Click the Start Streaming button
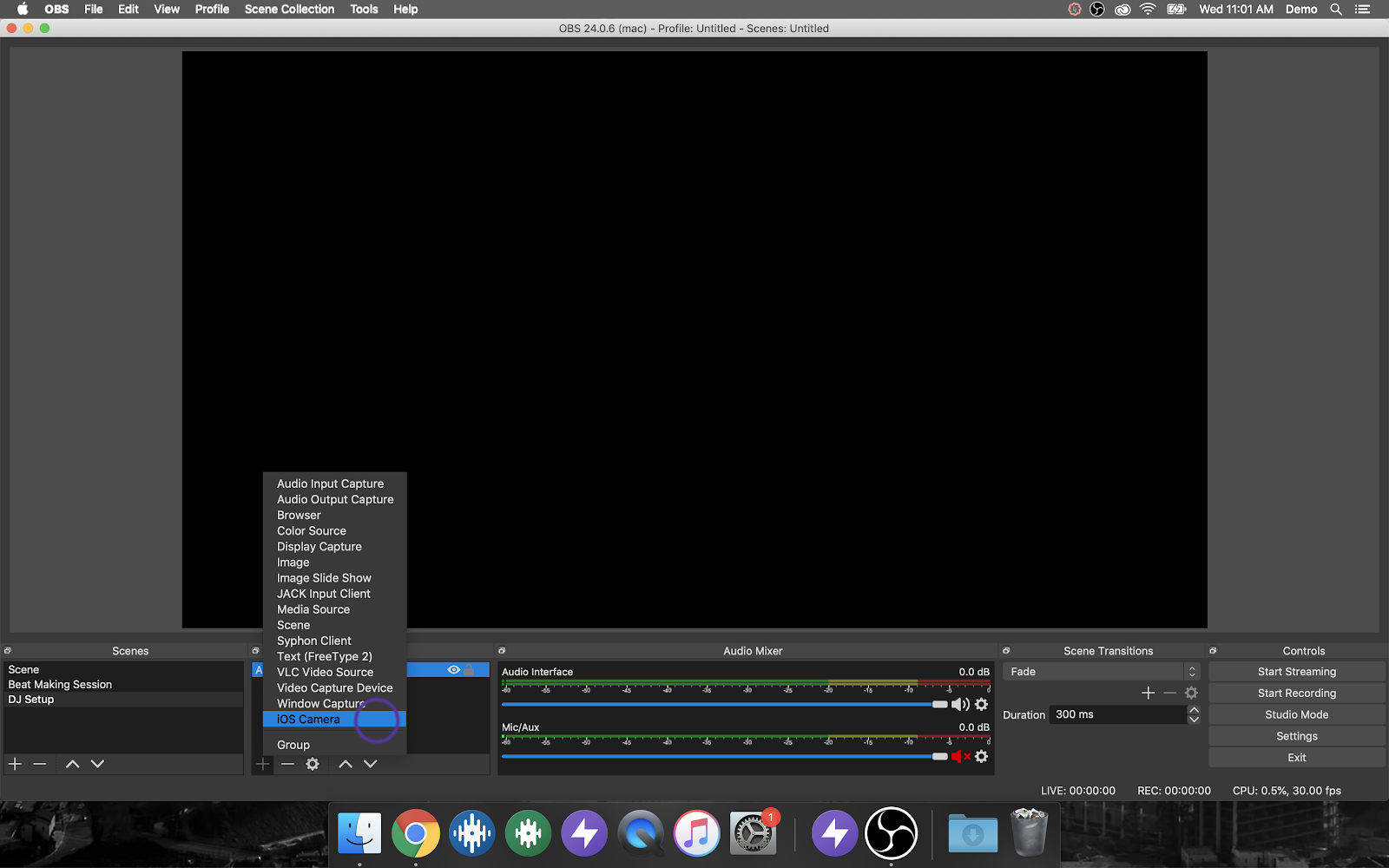Screen dimensions: 1389x868 [x=1297, y=672]
